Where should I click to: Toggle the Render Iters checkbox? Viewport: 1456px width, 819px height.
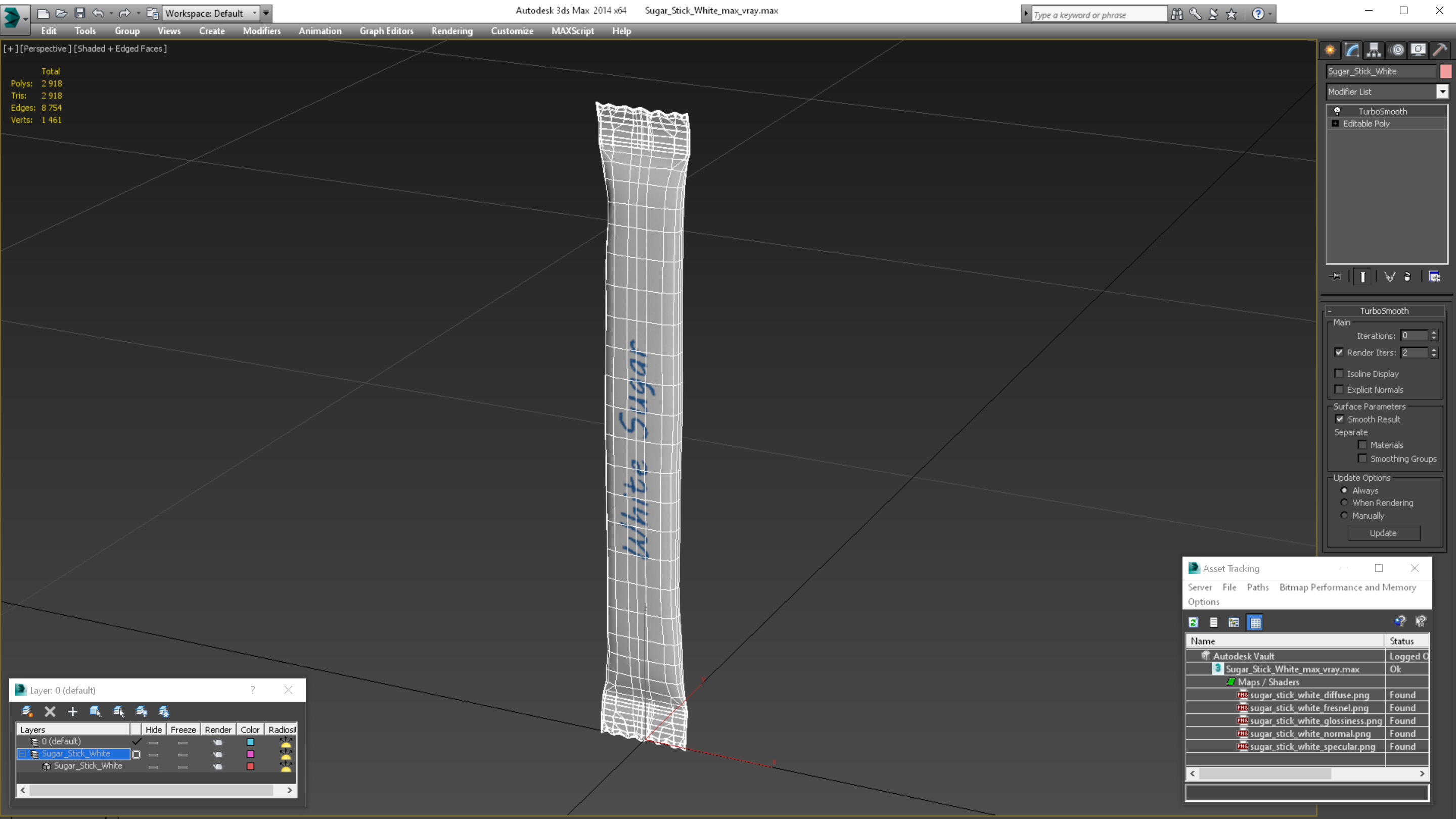coord(1339,352)
